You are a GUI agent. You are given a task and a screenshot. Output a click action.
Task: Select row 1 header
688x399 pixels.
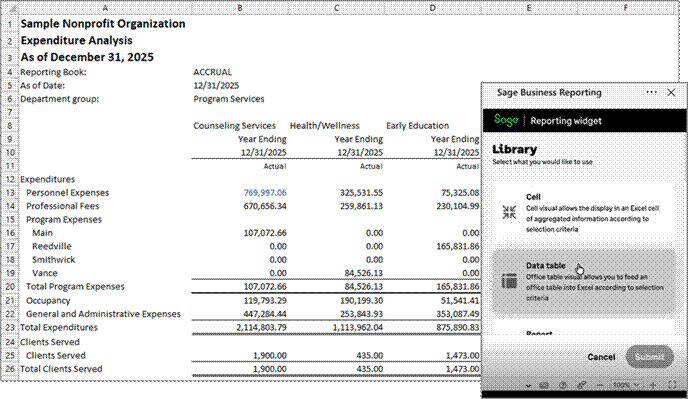10,24
